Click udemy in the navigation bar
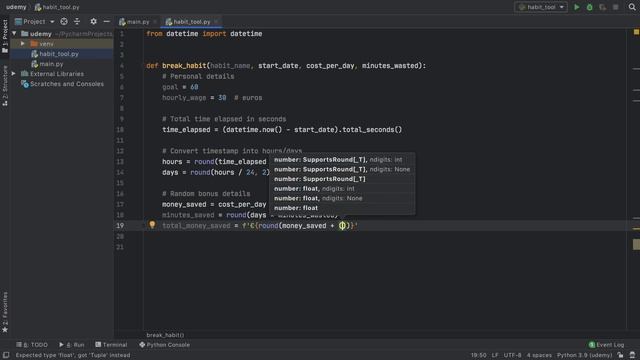Screen dimensions: 640x360 click(x=16, y=7)
